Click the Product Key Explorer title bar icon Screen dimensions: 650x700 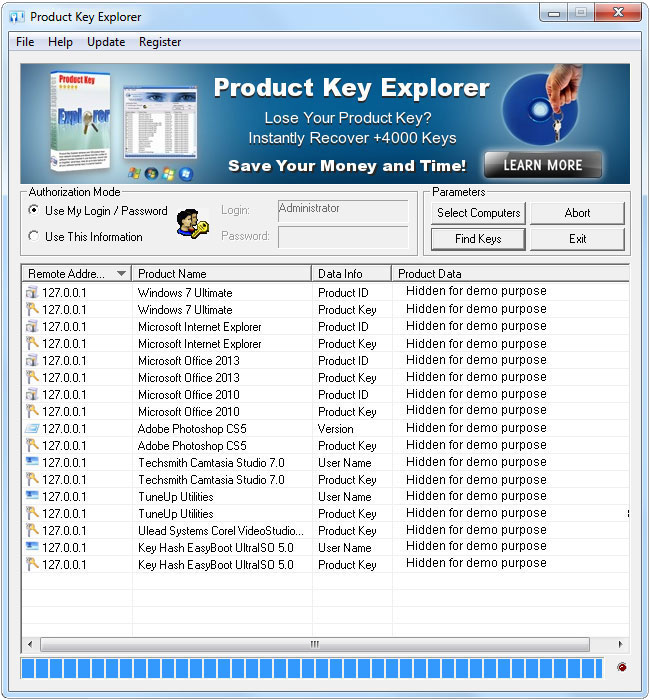[x=17, y=17]
